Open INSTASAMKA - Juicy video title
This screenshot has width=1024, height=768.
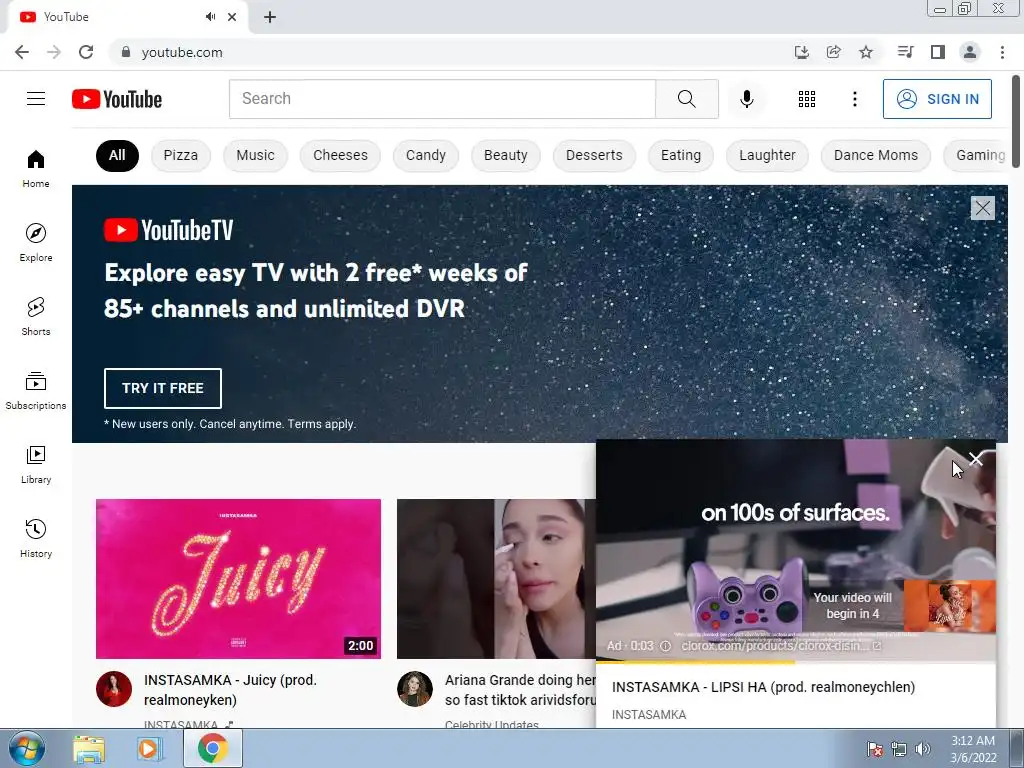click(231, 690)
